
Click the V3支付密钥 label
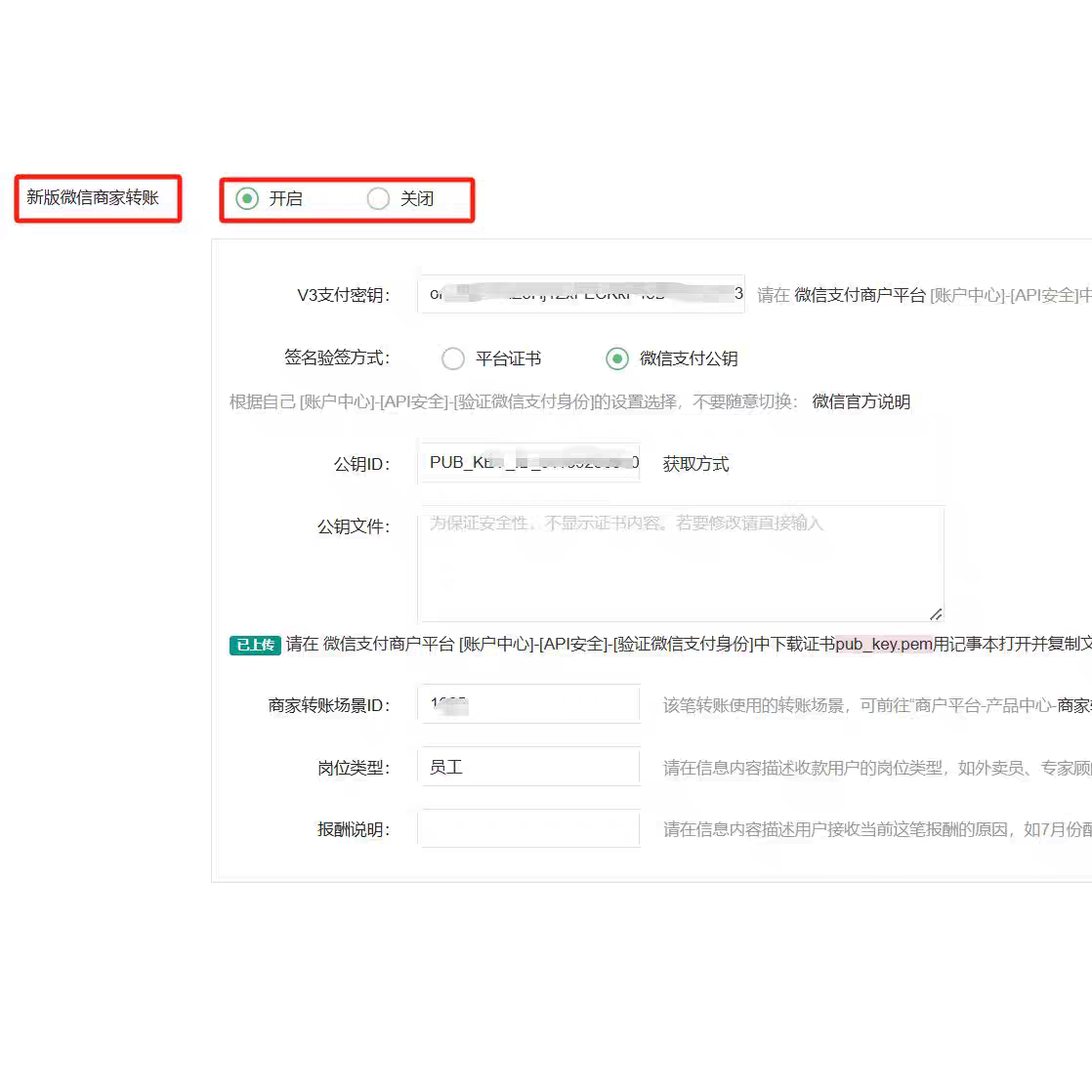[x=344, y=295]
